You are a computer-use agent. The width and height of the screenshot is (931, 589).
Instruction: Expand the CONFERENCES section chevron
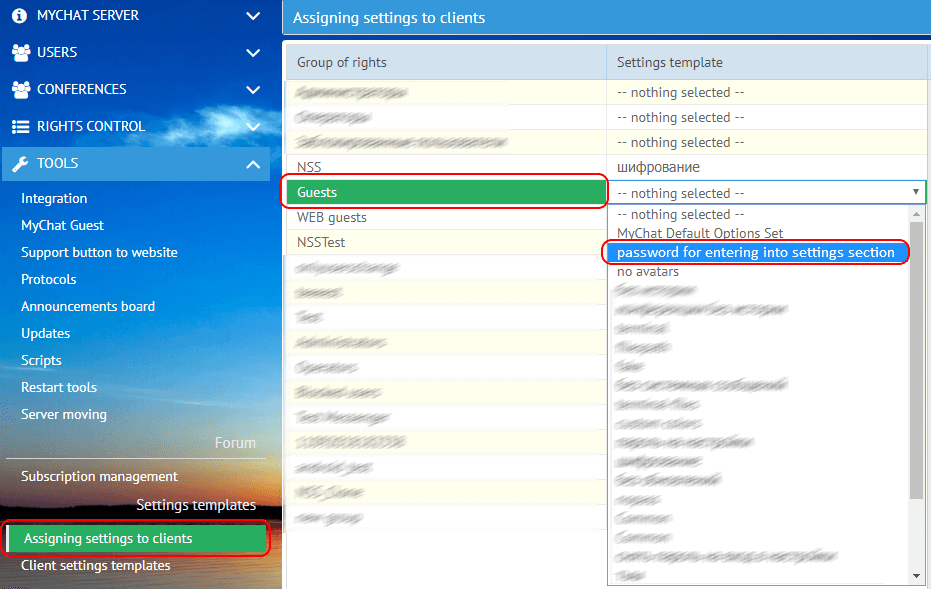(x=253, y=89)
